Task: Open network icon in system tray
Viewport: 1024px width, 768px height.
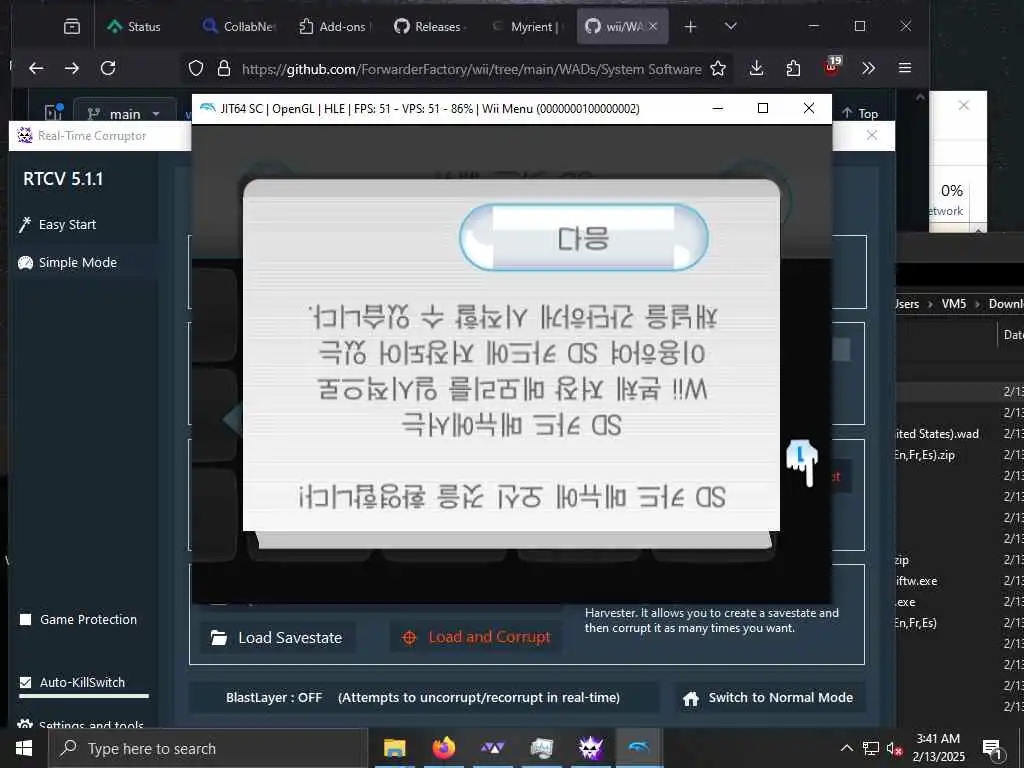Action: click(x=871, y=748)
